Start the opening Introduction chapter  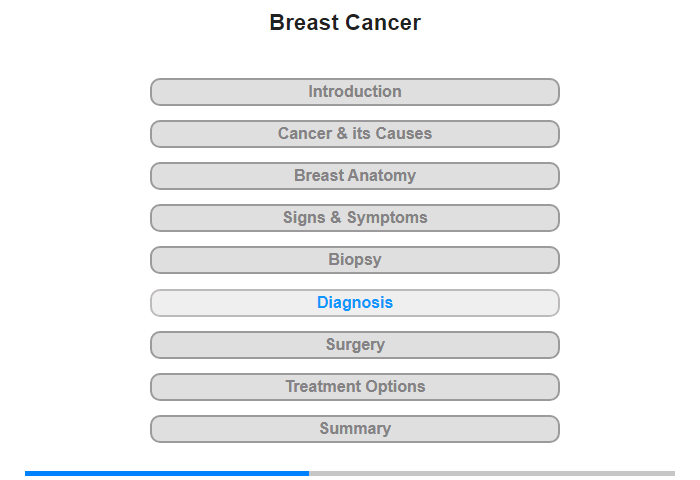pos(355,92)
